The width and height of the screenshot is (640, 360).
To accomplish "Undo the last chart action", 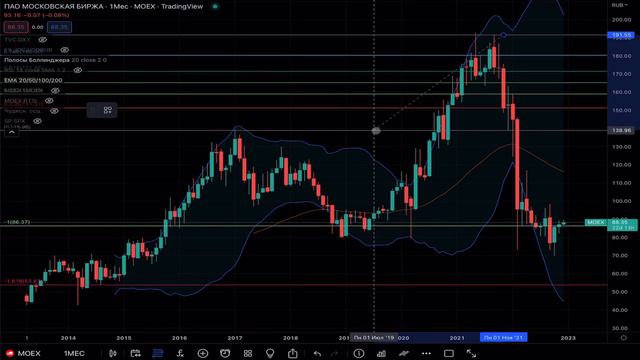I will pos(317,353).
